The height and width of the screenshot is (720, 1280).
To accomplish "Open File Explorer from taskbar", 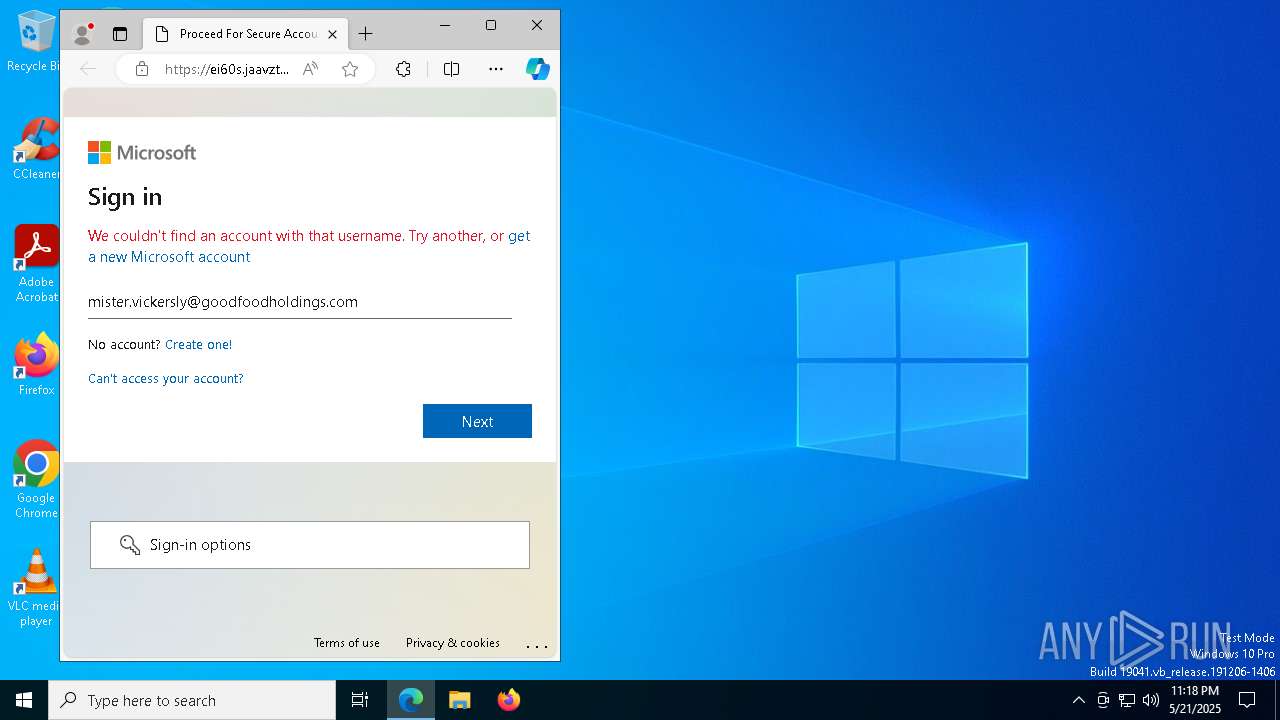I will click(459, 700).
